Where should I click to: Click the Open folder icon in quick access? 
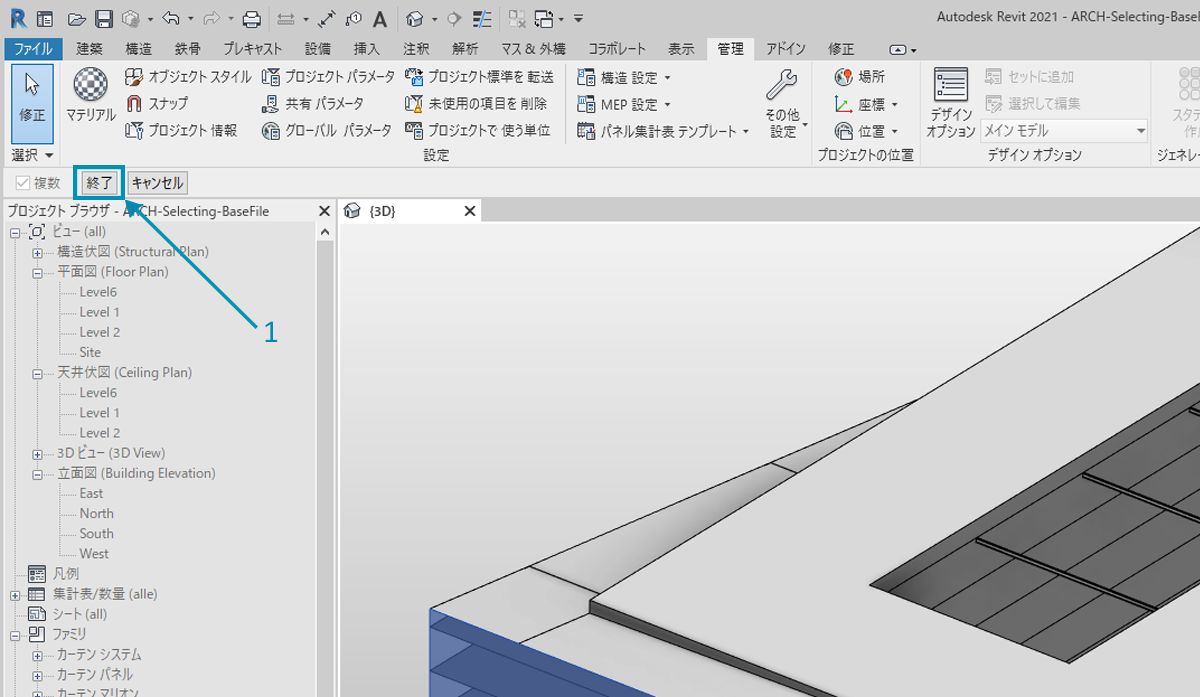click(76, 19)
